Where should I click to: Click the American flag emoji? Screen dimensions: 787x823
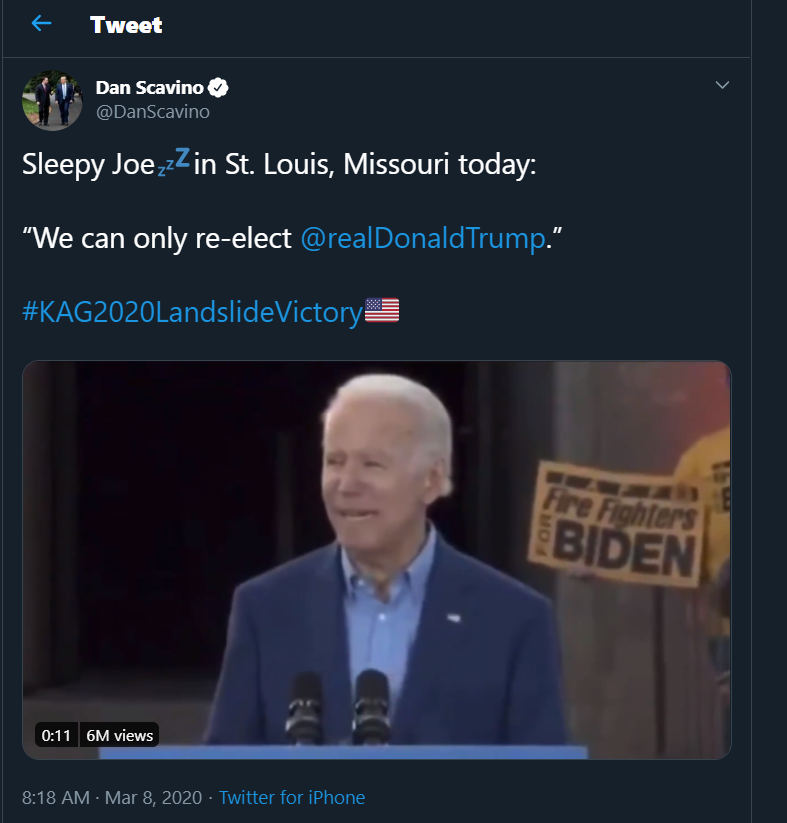pyautogui.click(x=382, y=310)
